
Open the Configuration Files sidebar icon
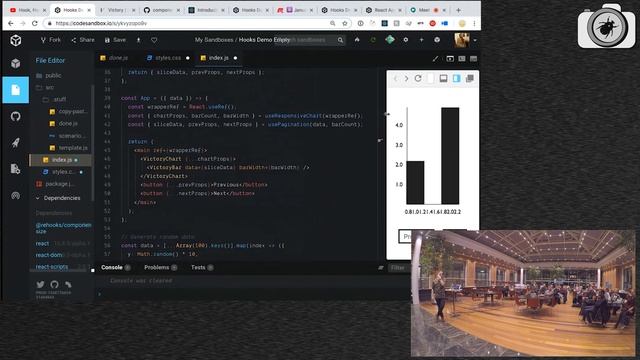(x=16, y=169)
